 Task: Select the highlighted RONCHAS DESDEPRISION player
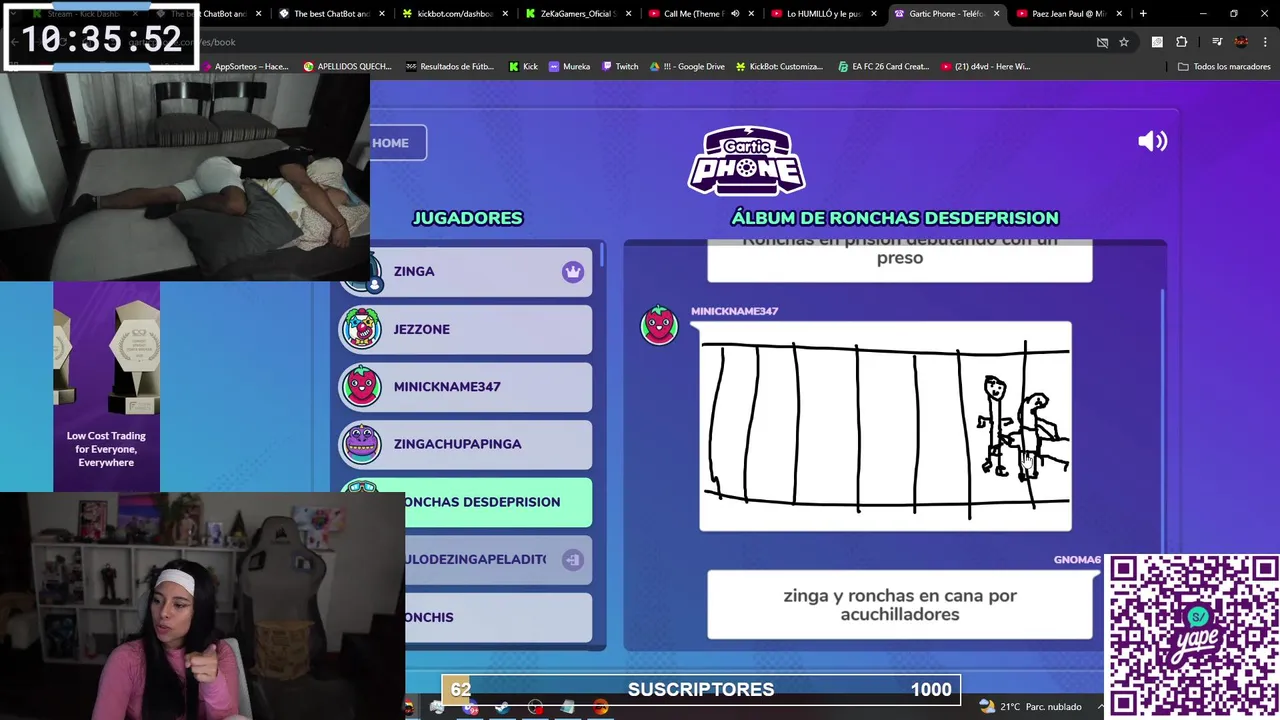point(466,502)
